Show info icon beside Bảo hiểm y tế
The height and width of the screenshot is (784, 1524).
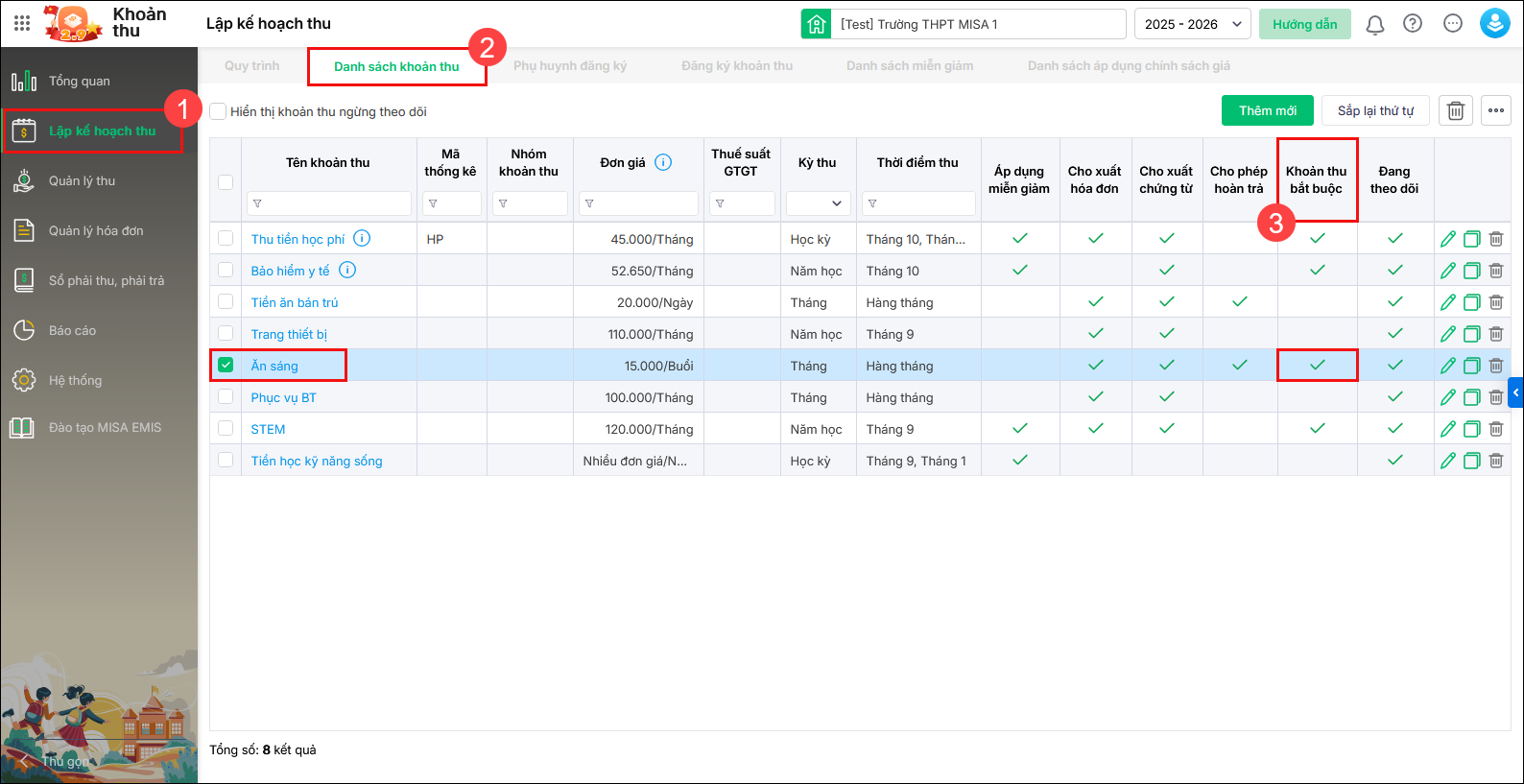click(x=347, y=271)
